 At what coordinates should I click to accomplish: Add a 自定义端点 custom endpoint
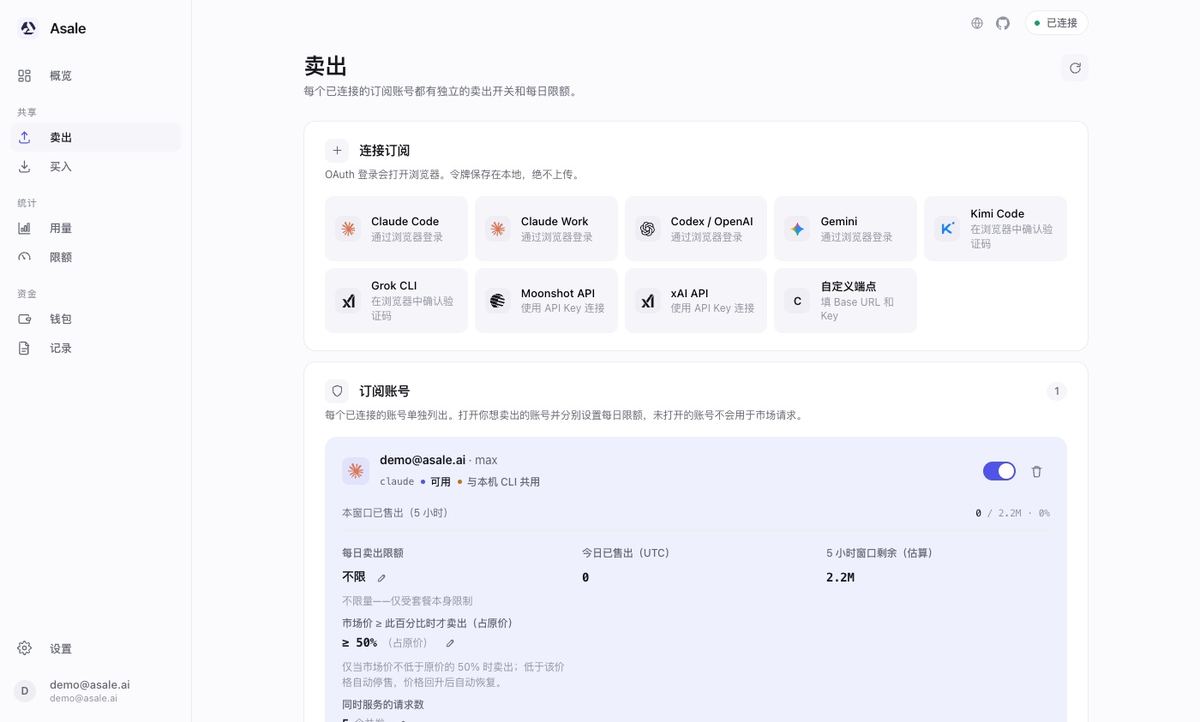pos(845,300)
